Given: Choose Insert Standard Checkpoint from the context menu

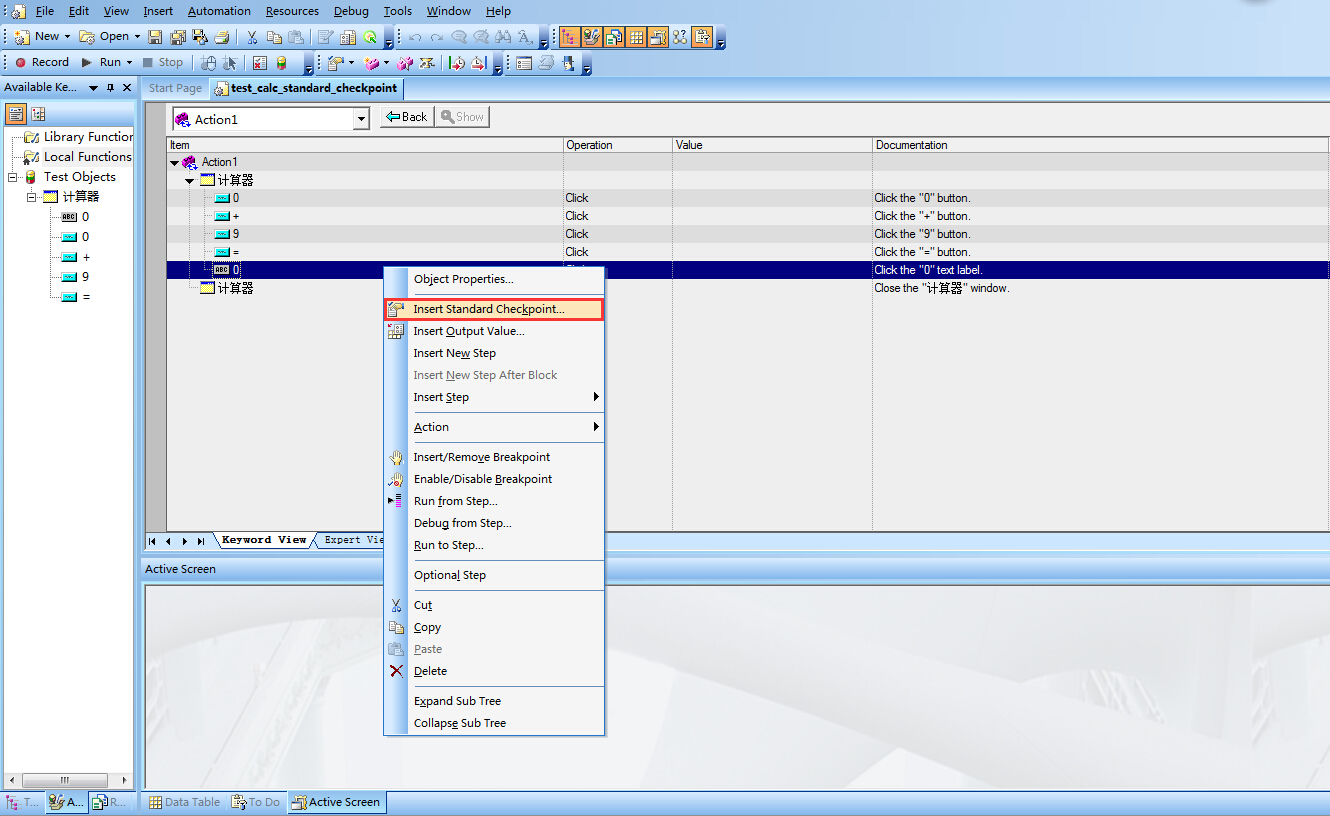Looking at the screenshot, I should pos(494,309).
